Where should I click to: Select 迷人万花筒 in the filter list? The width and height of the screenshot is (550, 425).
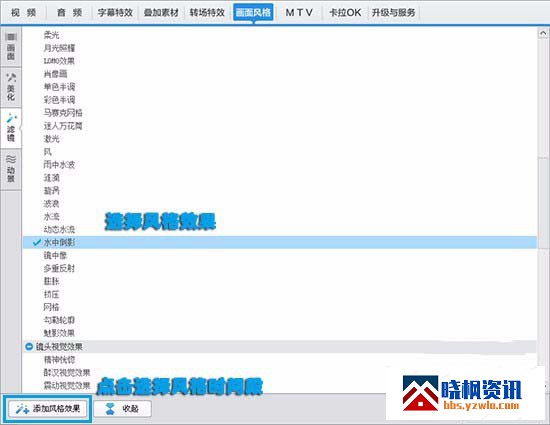pyautogui.click(x=63, y=126)
